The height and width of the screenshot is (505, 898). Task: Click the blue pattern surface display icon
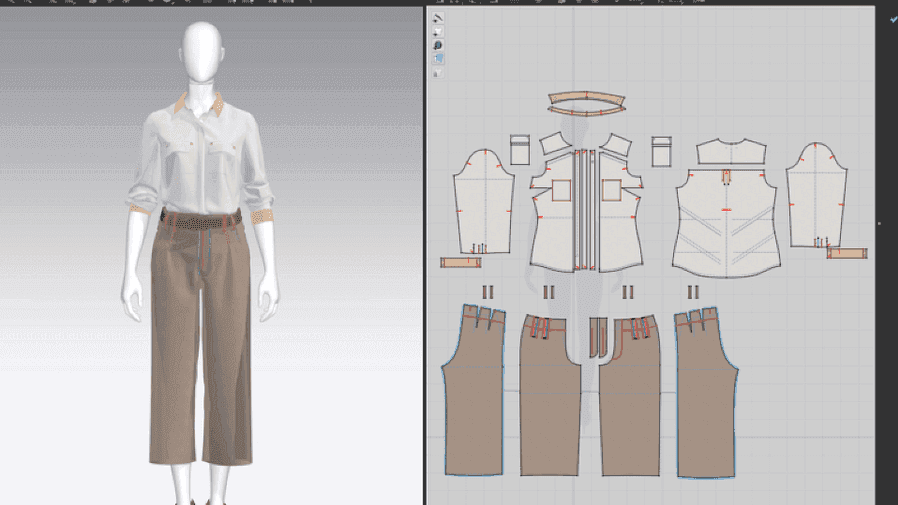tap(438, 59)
